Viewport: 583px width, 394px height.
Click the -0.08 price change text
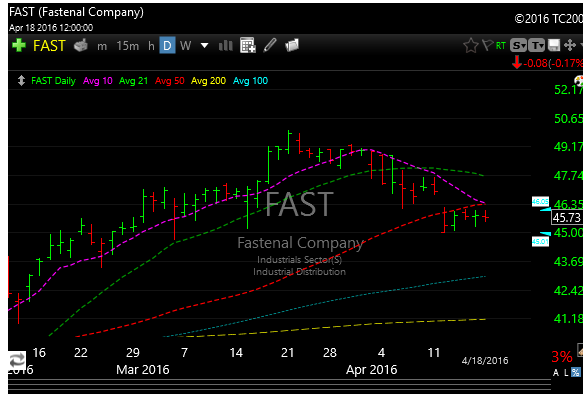click(x=536, y=63)
